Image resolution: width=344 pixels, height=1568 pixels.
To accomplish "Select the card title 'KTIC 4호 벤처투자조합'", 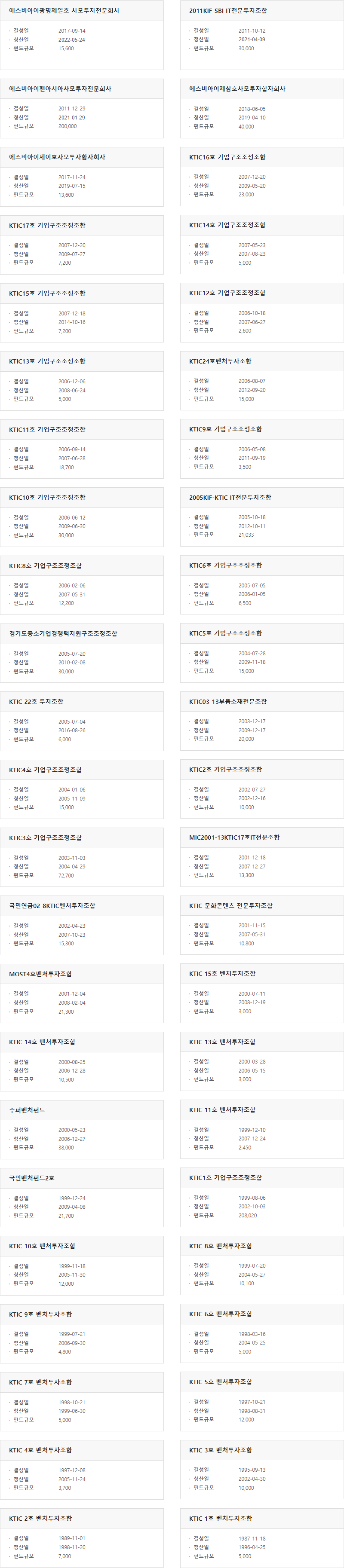I will click(40, 1449).
